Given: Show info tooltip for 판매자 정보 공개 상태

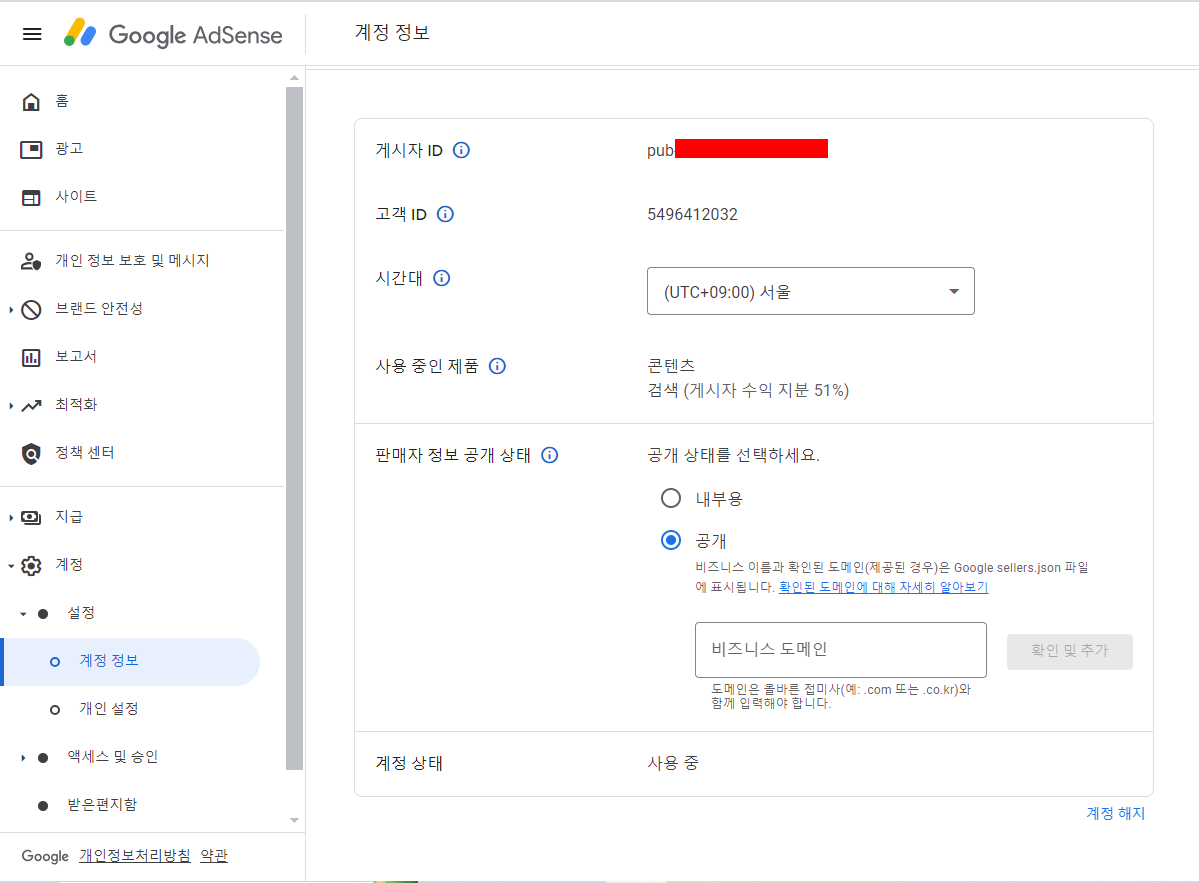Looking at the screenshot, I should [x=549, y=455].
